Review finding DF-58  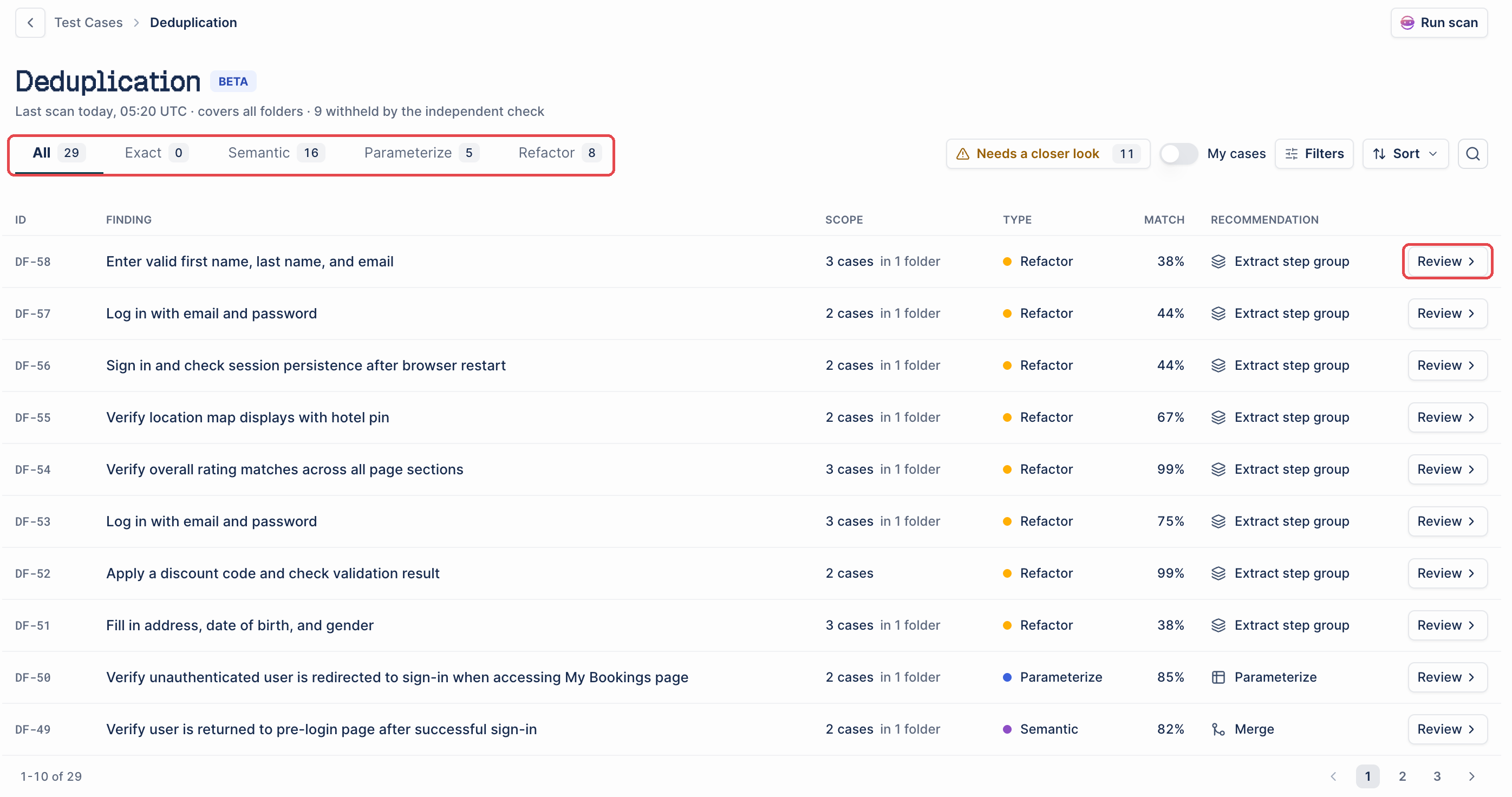pyautogui.click(x=1447, y=261)
